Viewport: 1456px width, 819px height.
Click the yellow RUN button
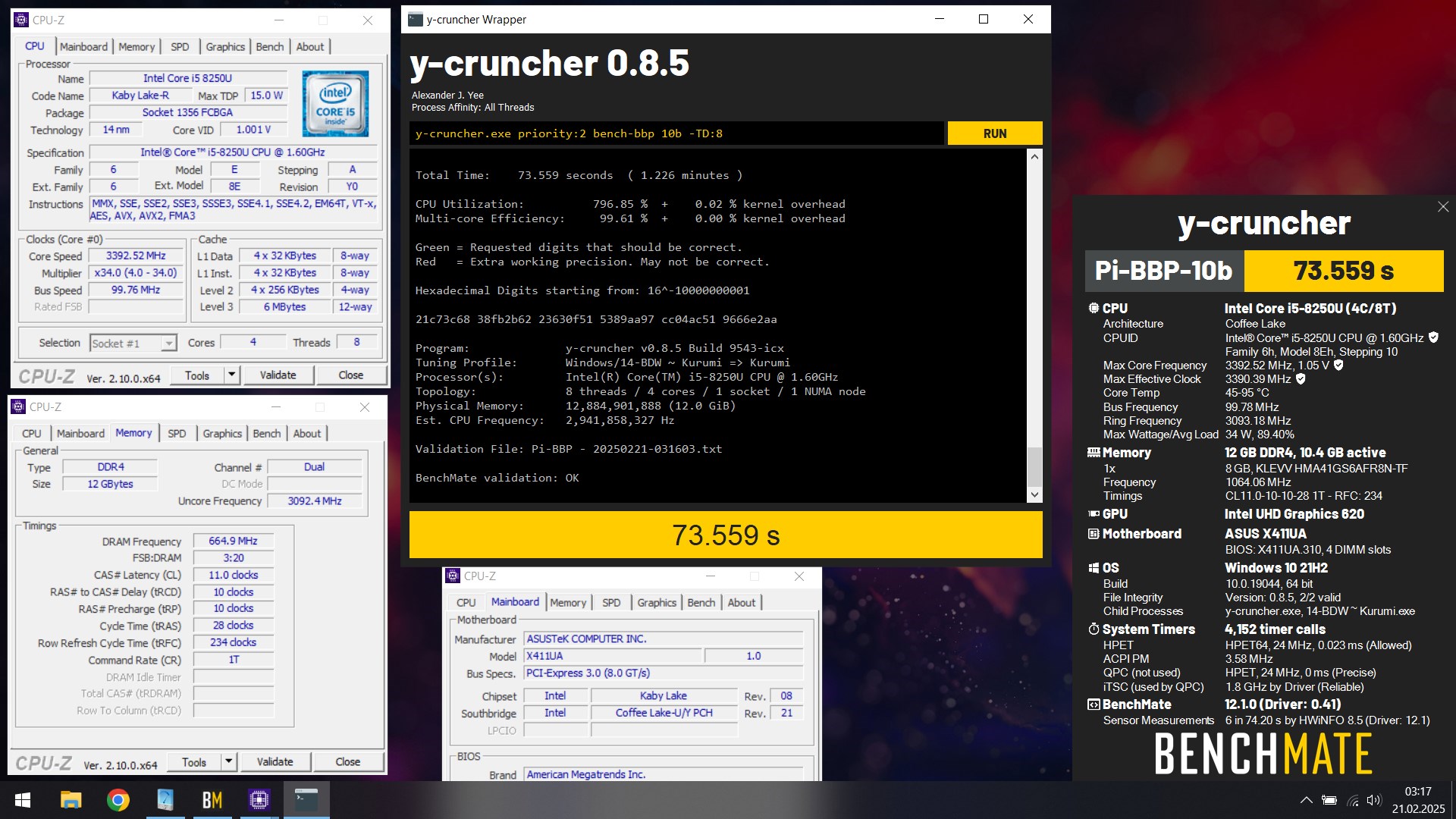(995, 133)
